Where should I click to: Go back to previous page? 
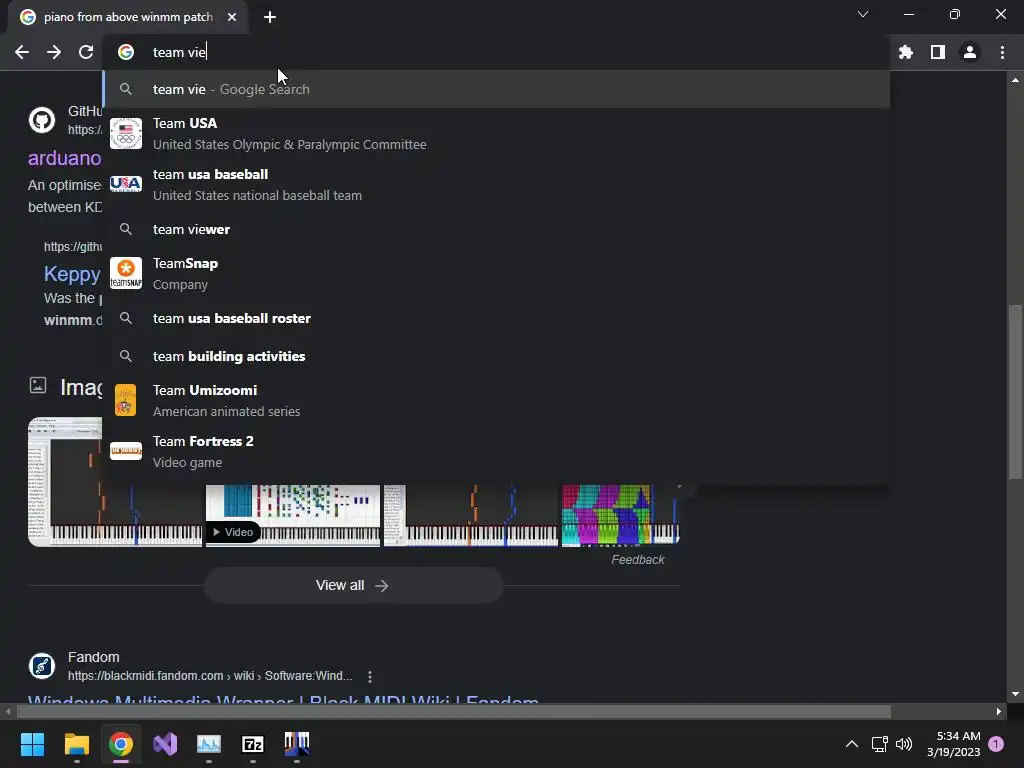[22, 52]
